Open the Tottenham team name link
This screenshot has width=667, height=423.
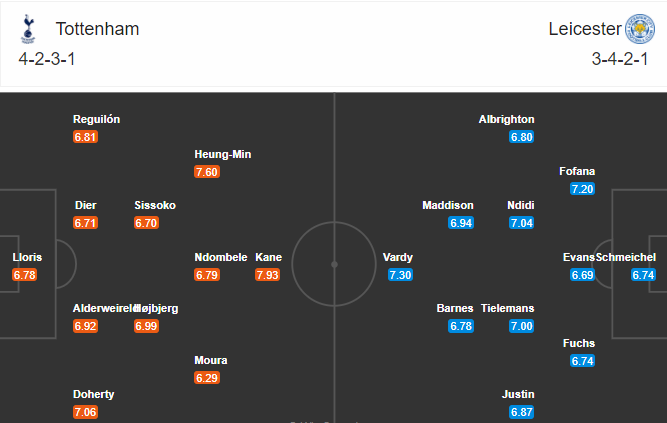pyautogui.click(x=97, y=29)
